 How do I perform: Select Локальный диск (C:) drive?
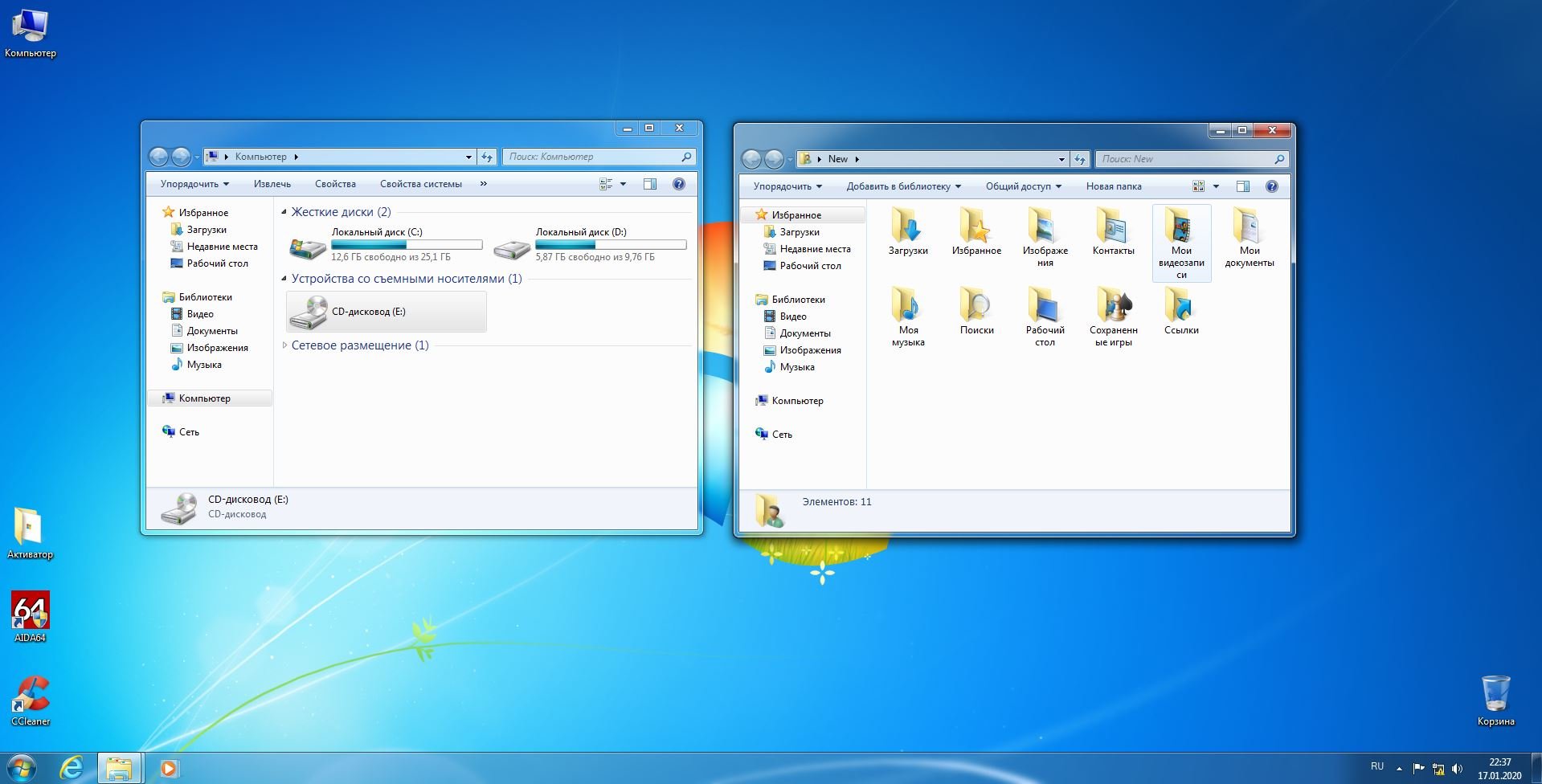click(386, 244)
